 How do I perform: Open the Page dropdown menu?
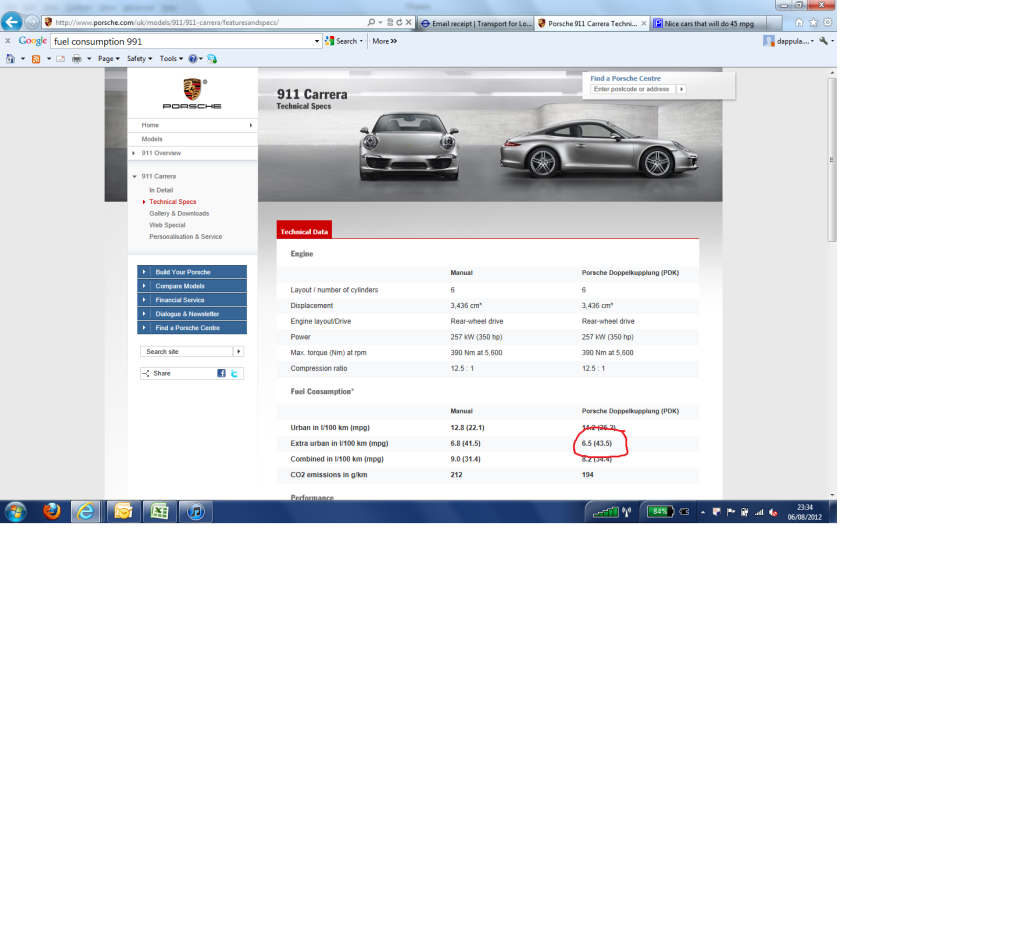click(108, 59)
